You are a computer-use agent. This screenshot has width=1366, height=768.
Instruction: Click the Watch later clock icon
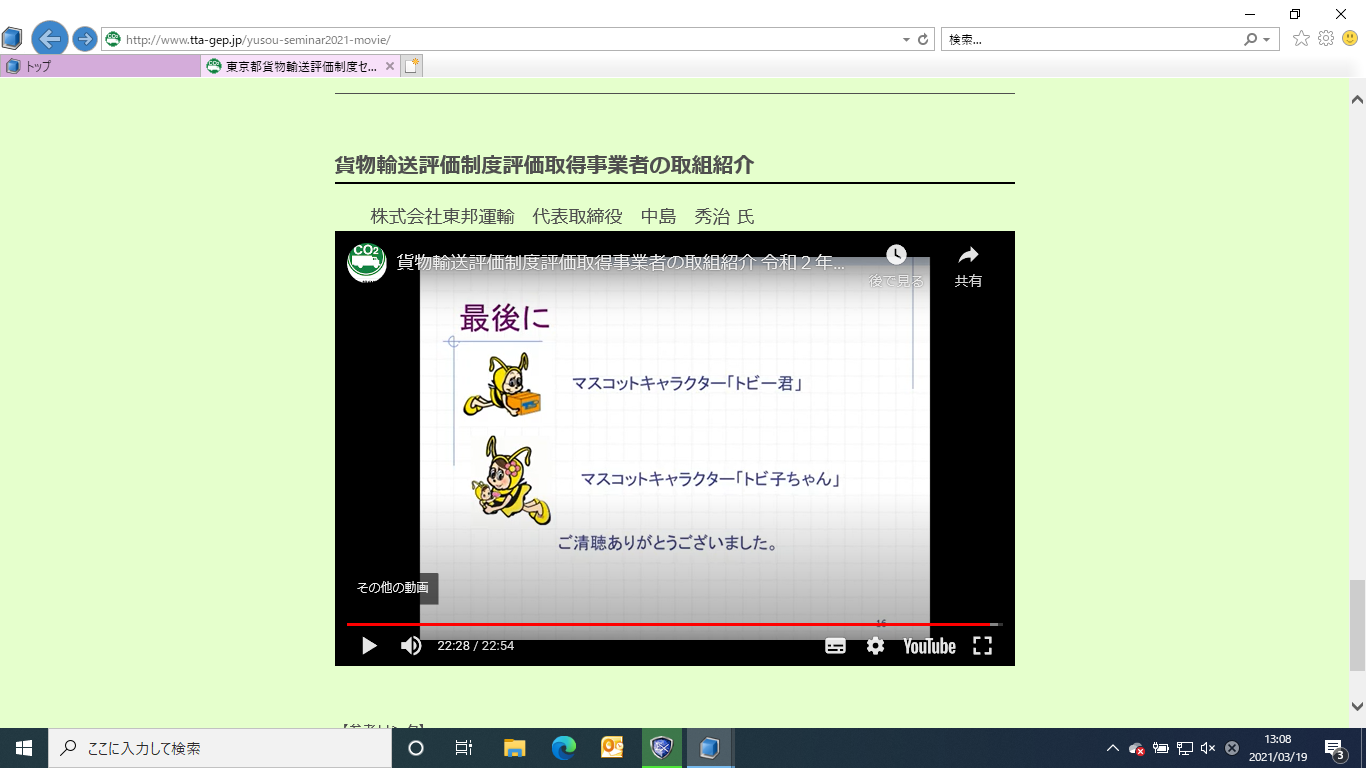tap(896, 255)
